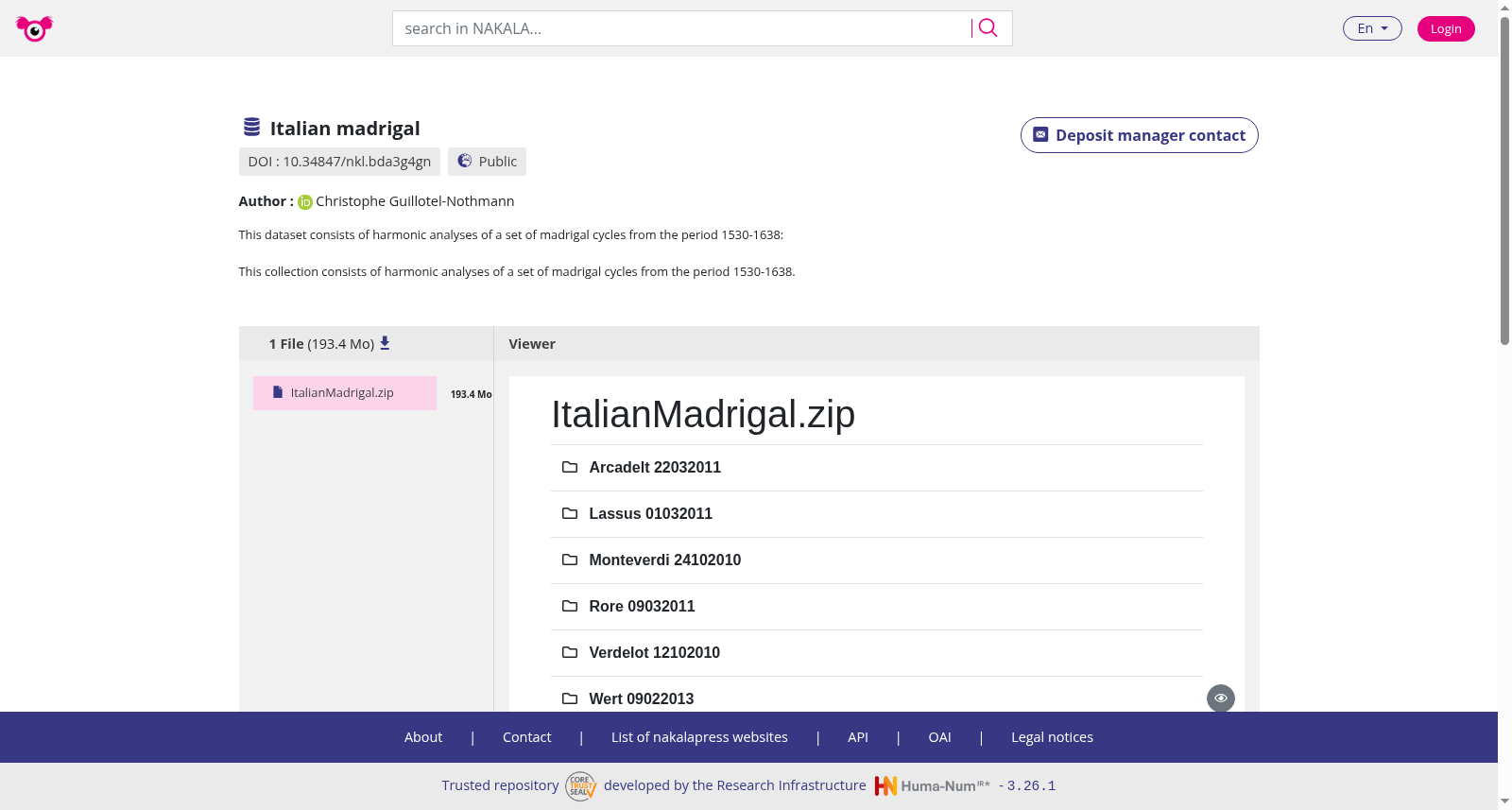The width and height of the screenshot is (1512, 810).
Task: Download all files via the arrow icon
Action: pos(385,343)
